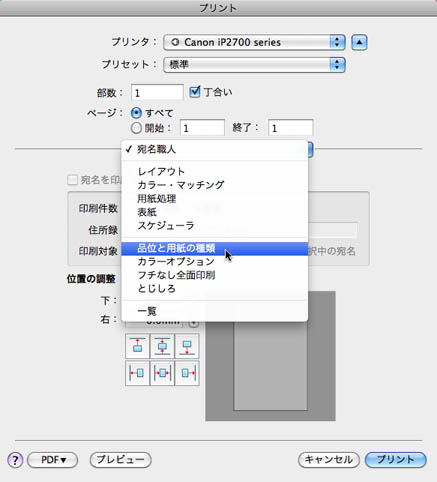Open the PDF dropdown button
This screenshot has width=437, height=482.
pyautogui.click(x=53, y=460)
